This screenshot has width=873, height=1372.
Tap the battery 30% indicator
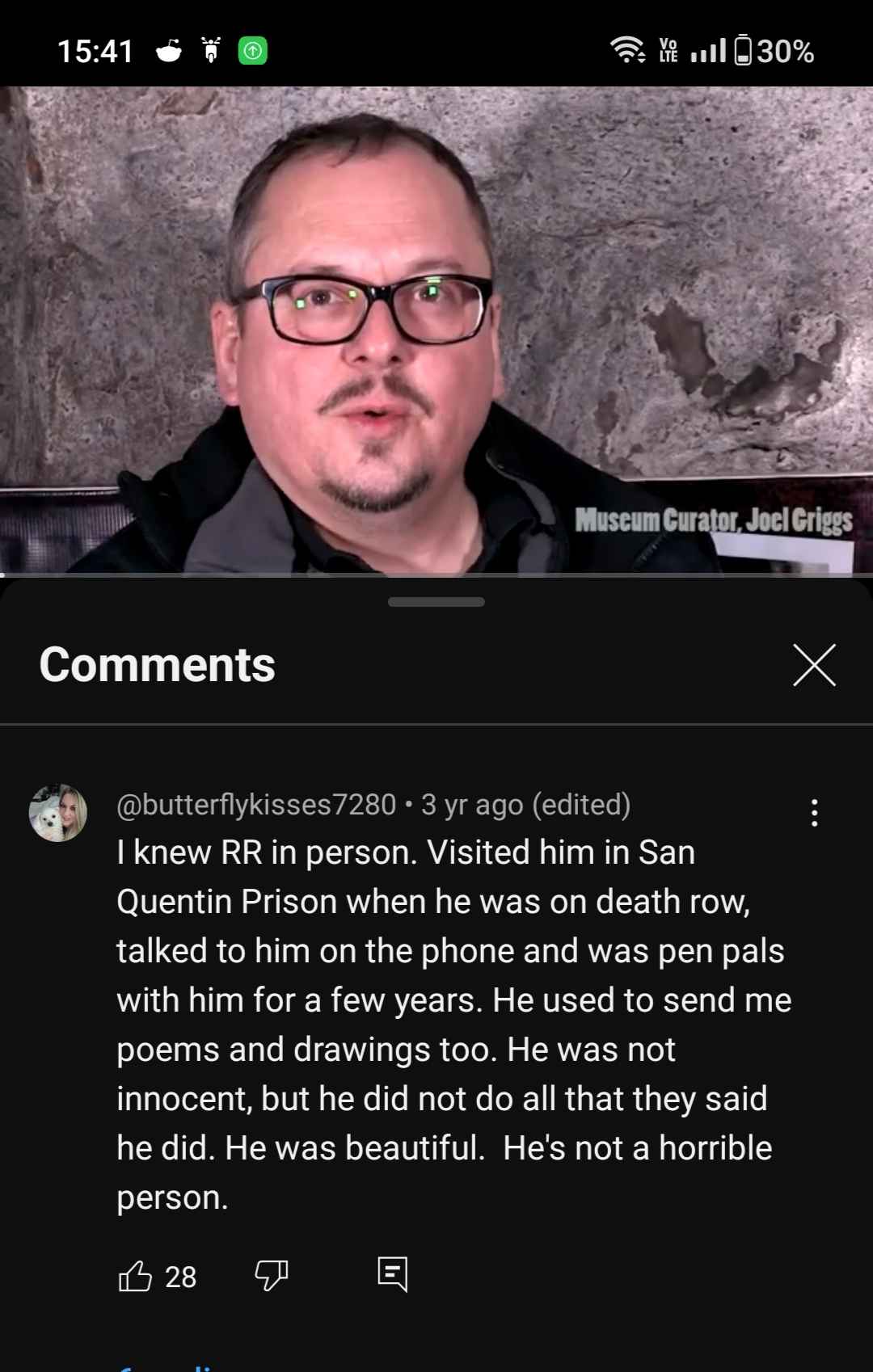[774, 51]
